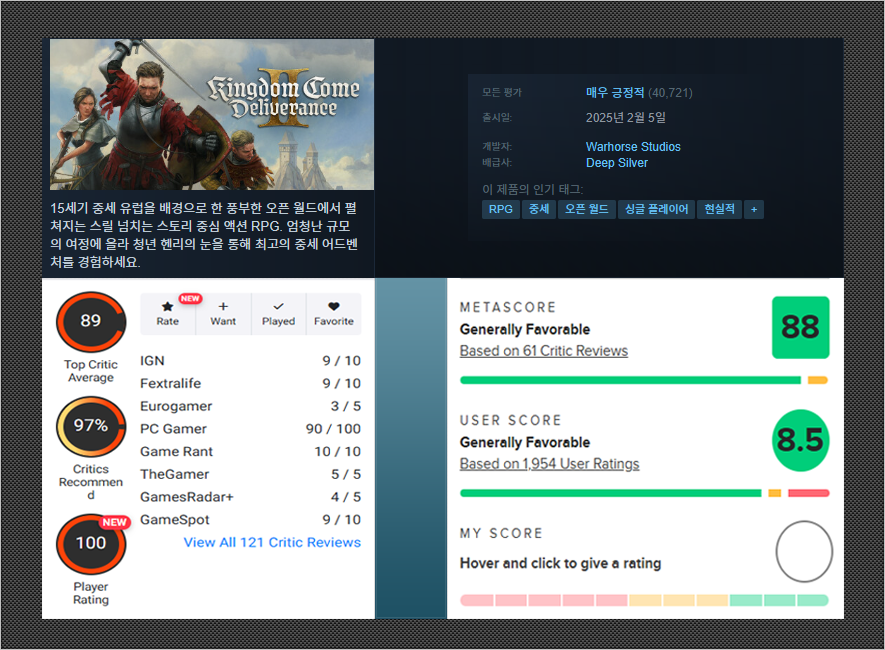Click the 100 Player Rating circle

(x=91, y=543)
